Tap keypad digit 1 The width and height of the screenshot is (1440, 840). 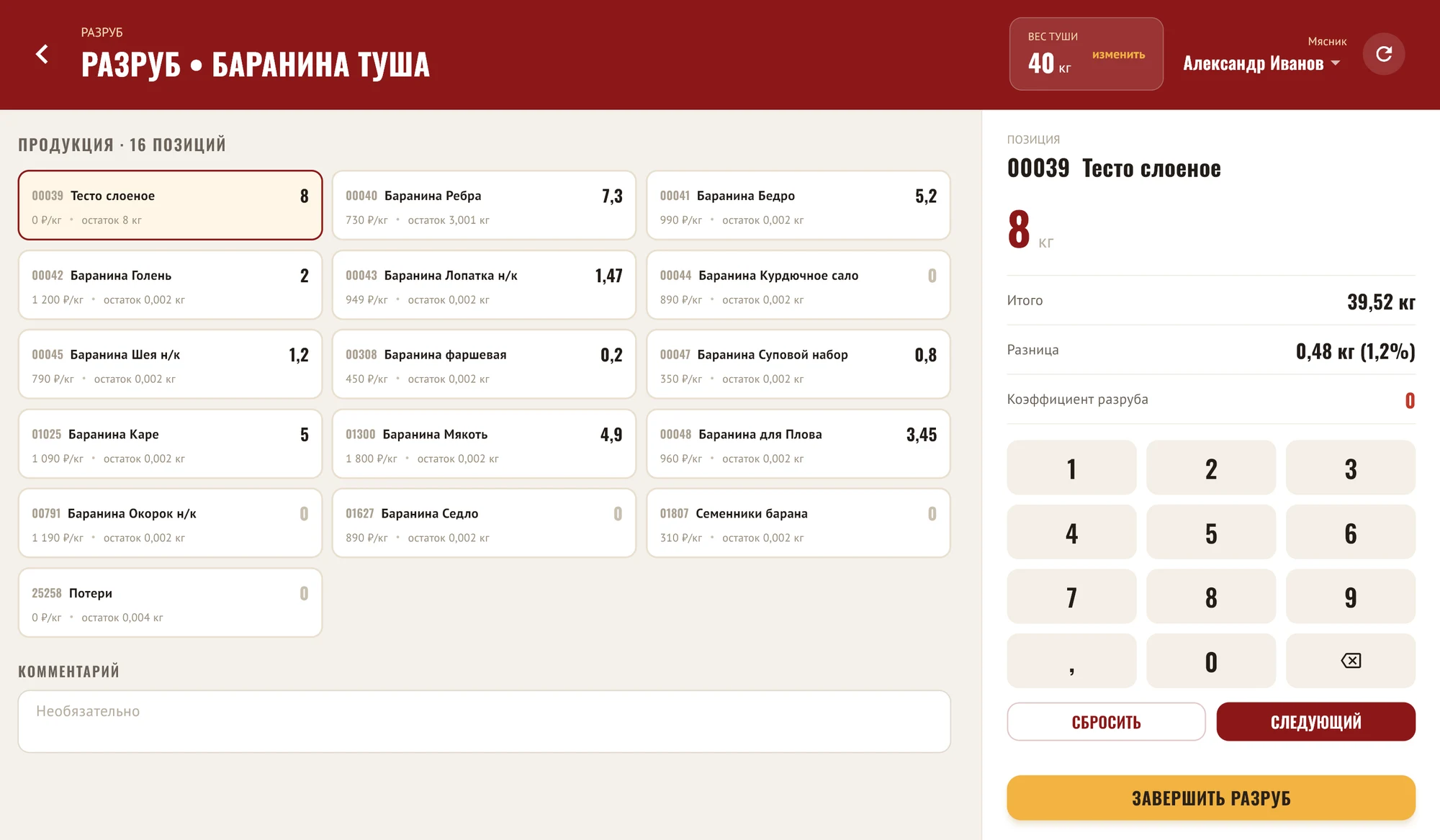1071,468
